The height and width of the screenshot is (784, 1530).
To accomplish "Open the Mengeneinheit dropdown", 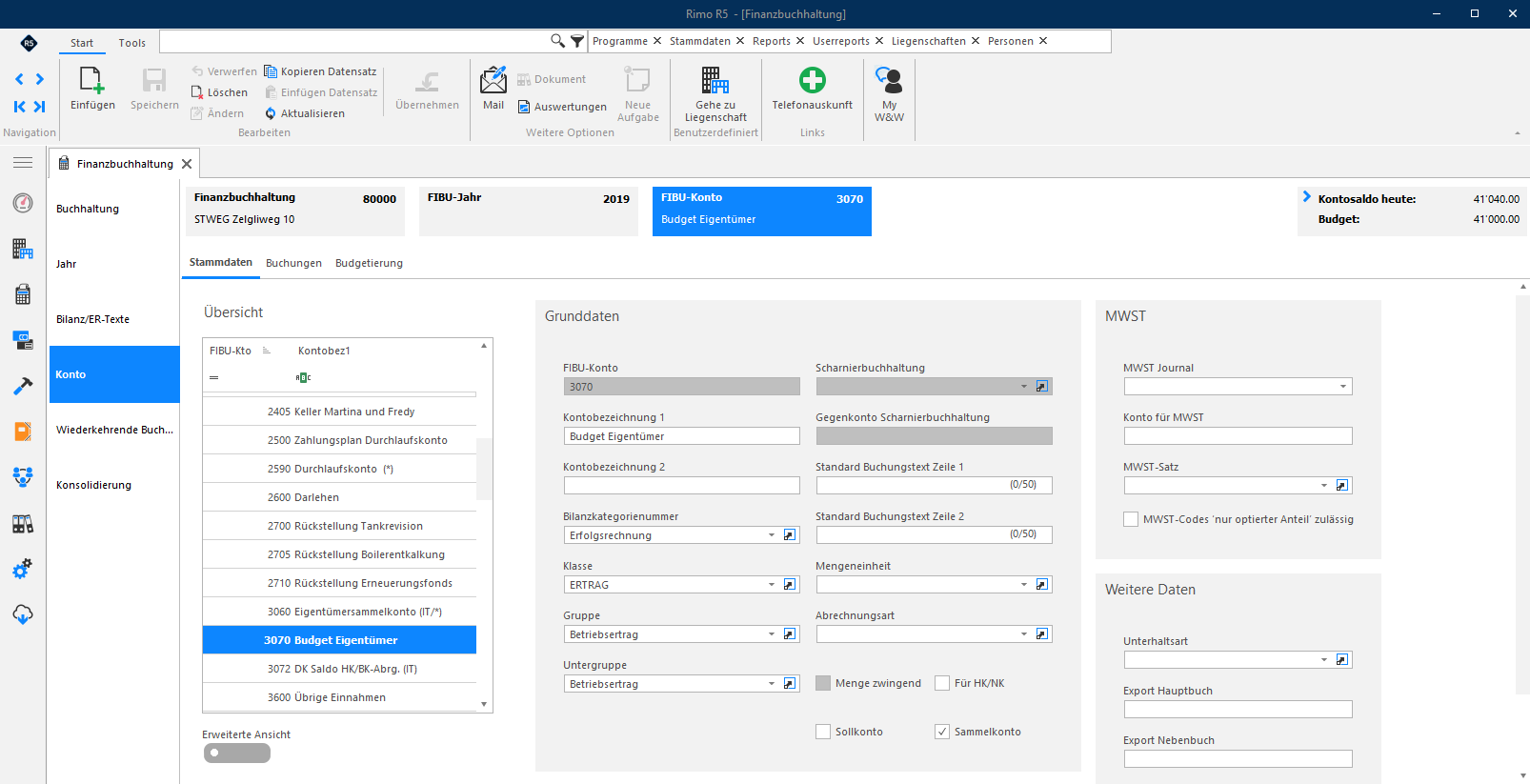I will [1024, 585].
